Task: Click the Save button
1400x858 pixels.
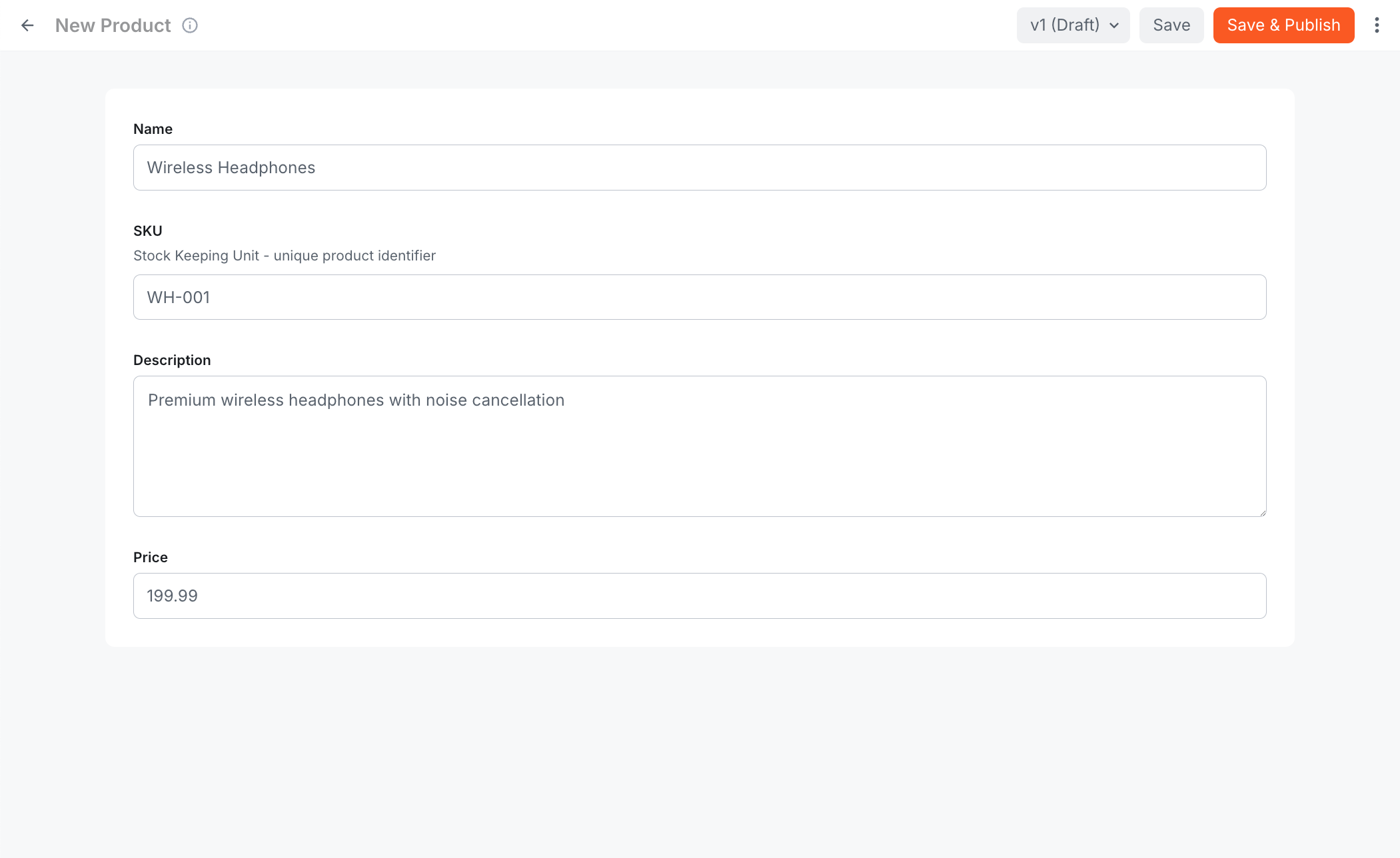Action: (1171, 25)
